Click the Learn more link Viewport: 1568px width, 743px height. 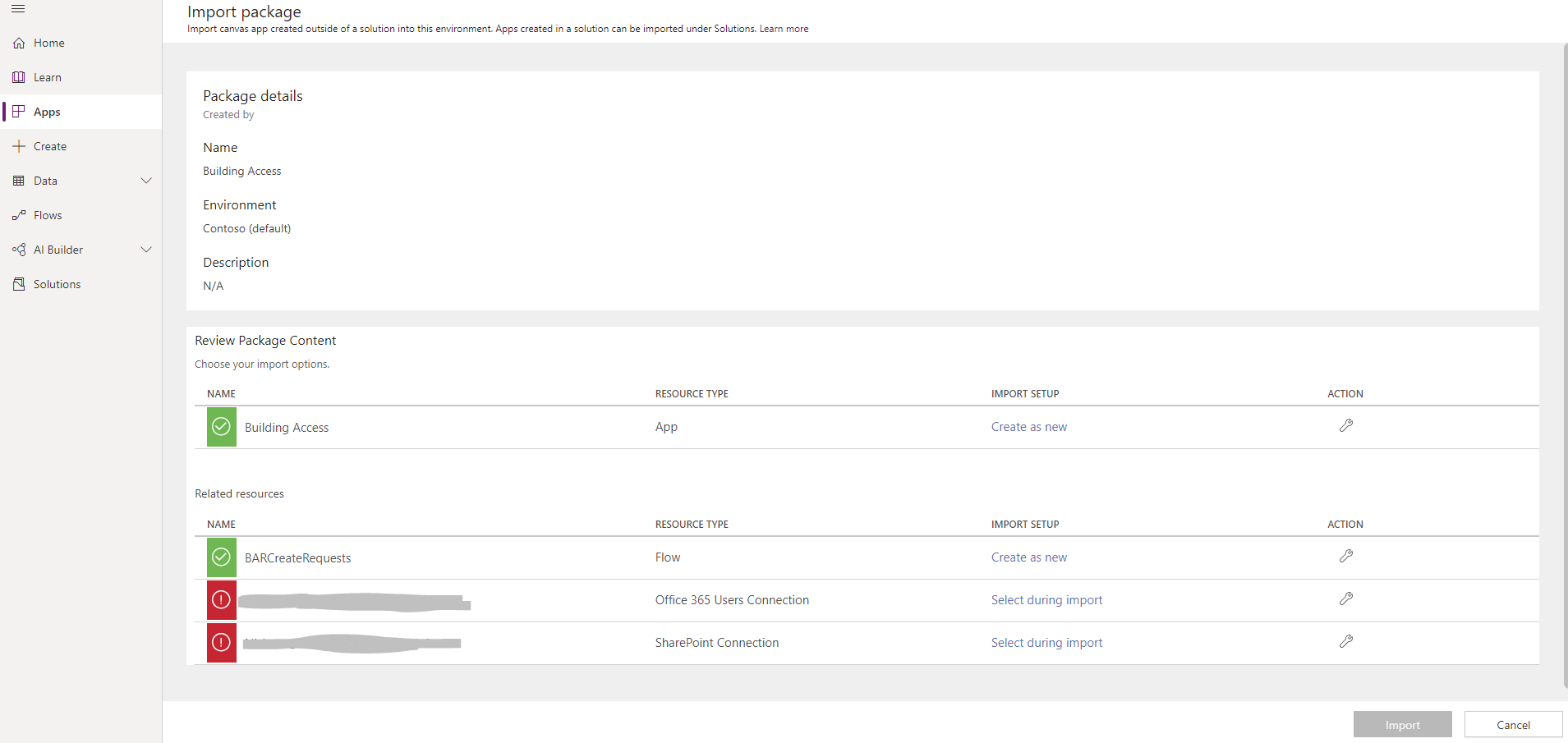tap(784, 29)
